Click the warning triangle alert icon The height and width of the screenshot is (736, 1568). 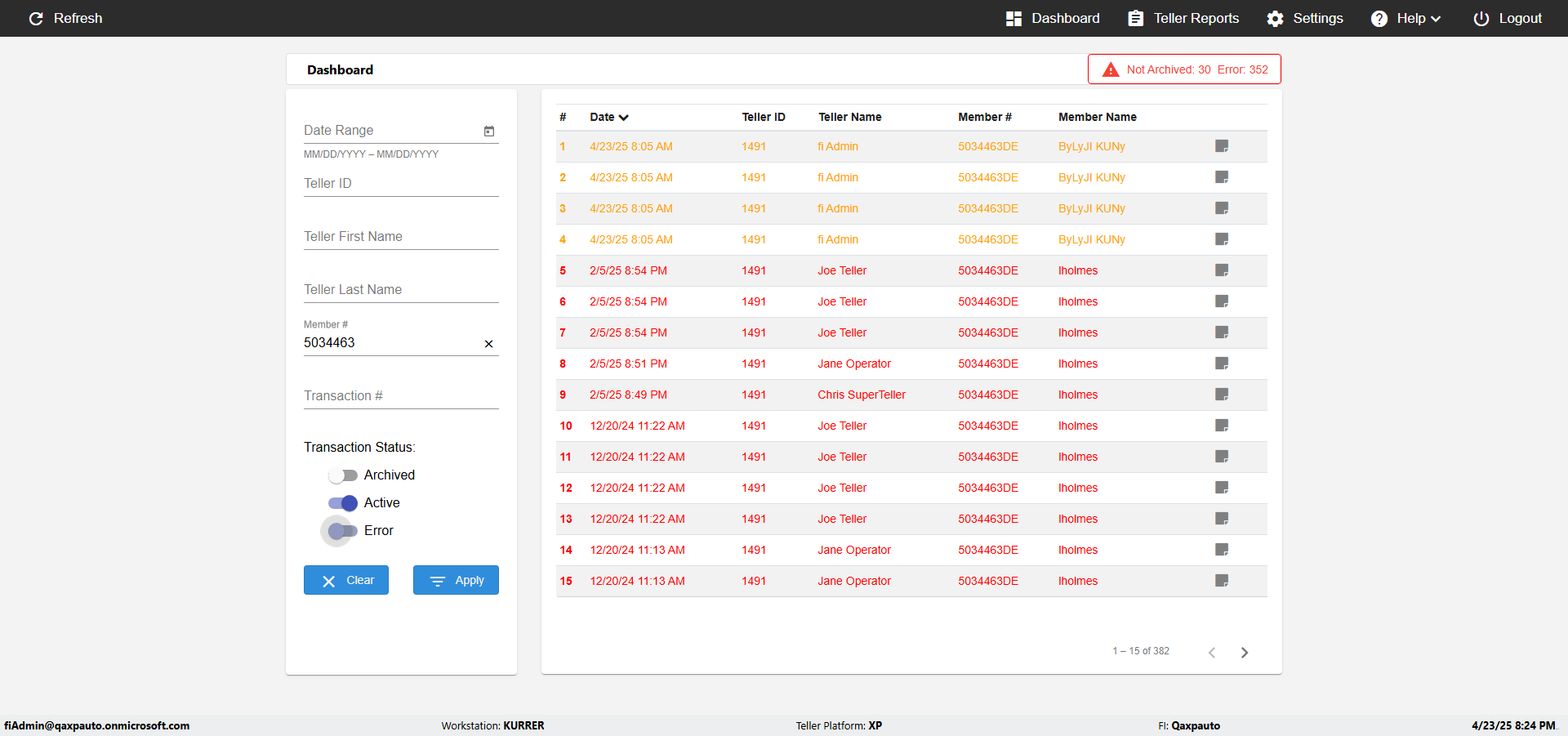[x=1111, y=69]
